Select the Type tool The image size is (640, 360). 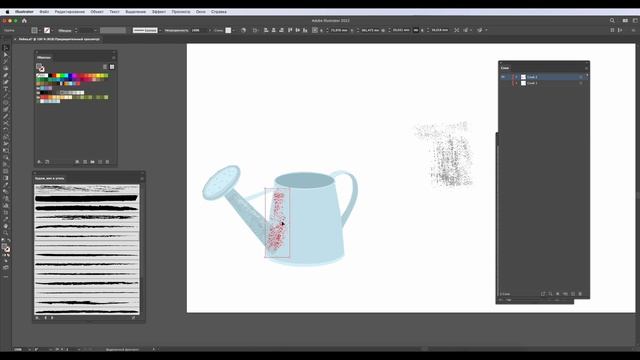6,89
